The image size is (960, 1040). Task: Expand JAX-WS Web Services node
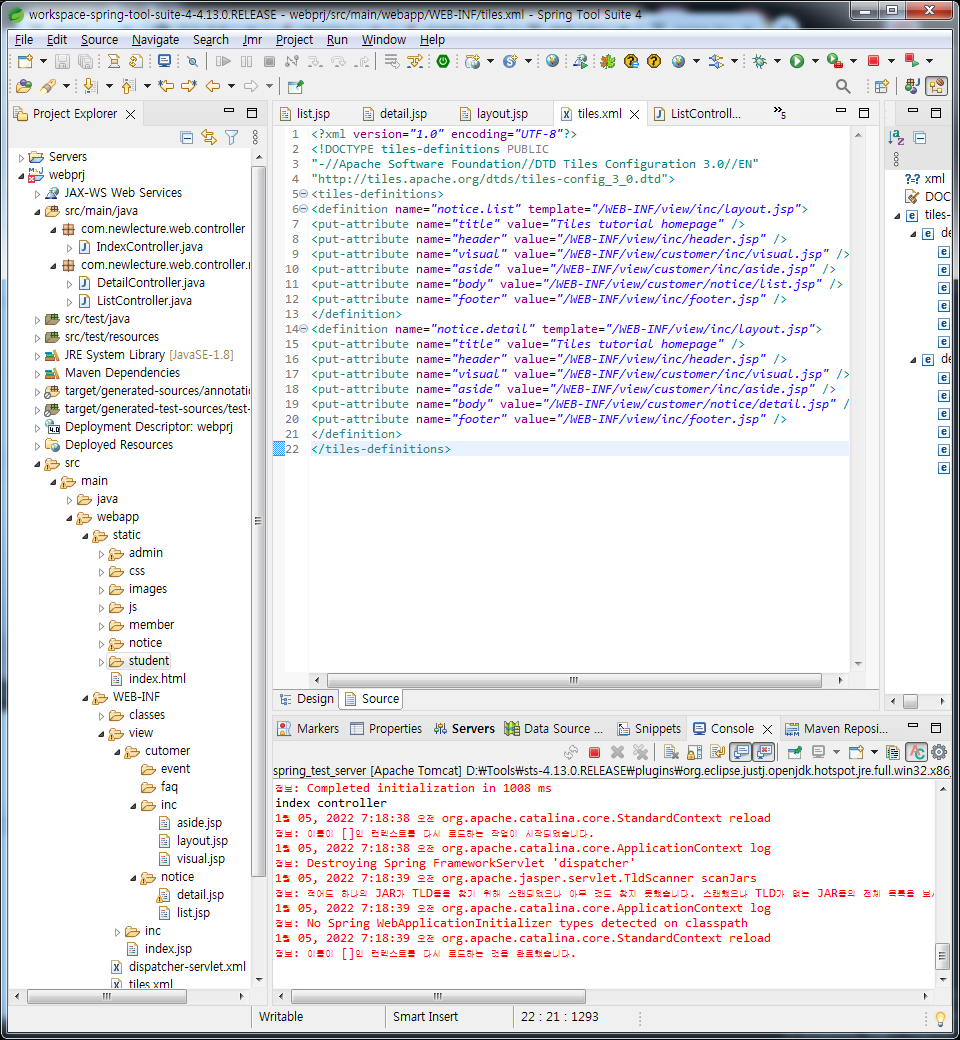37,194
